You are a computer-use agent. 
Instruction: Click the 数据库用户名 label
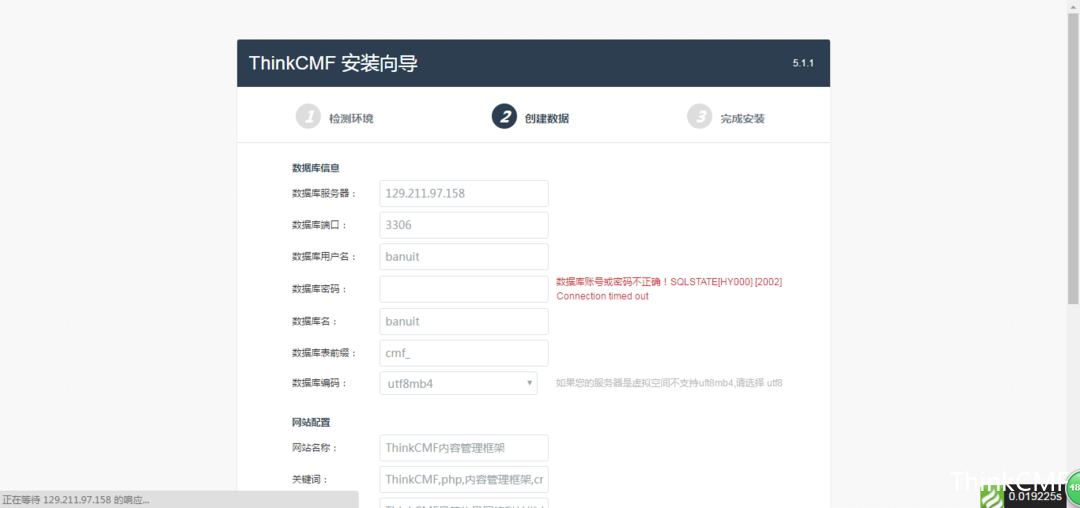(x=324, y=257)
